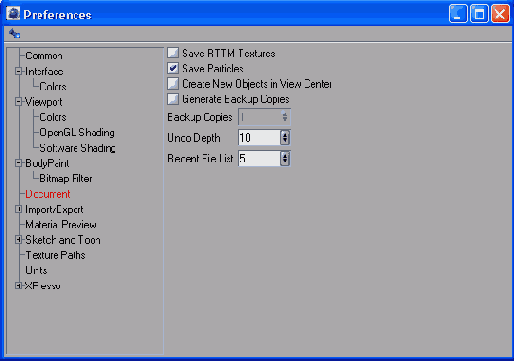Screen dimensions: 514x361
Task: Collapse the Interface tree node
Action: (18, 71)
